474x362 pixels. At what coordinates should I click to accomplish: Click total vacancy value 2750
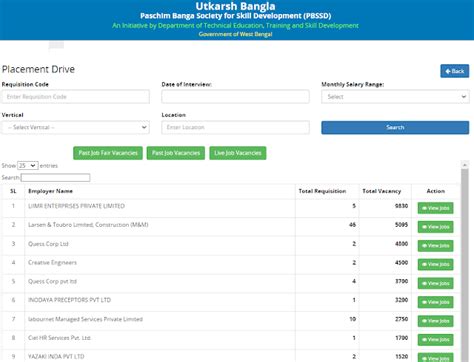(x=401, y=319)
